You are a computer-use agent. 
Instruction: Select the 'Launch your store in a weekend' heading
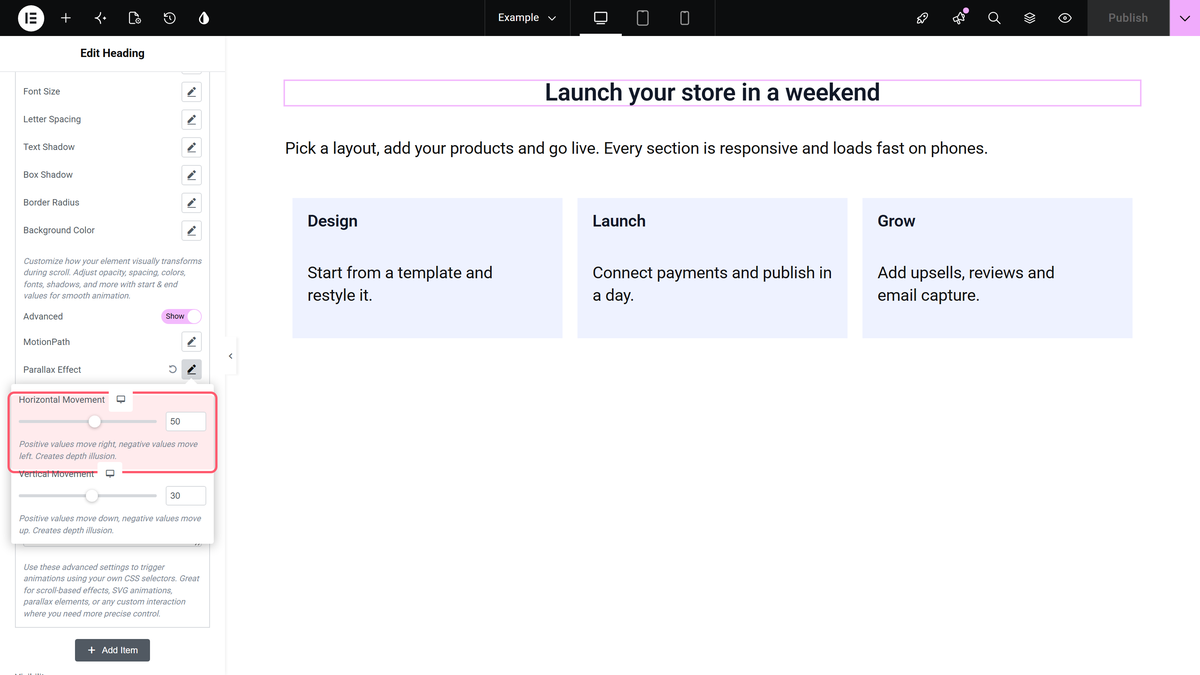[x=712, y=93]
